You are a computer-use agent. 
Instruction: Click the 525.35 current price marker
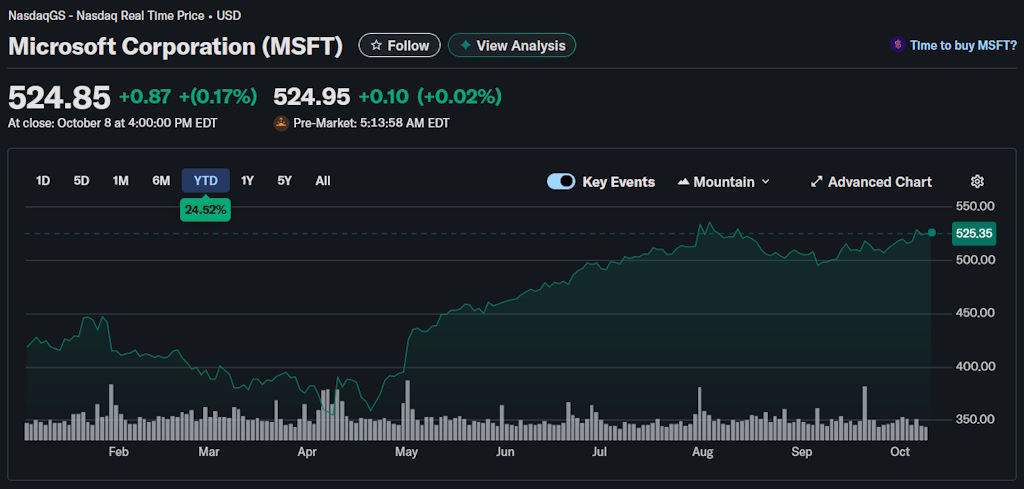[x=973, y=233]
